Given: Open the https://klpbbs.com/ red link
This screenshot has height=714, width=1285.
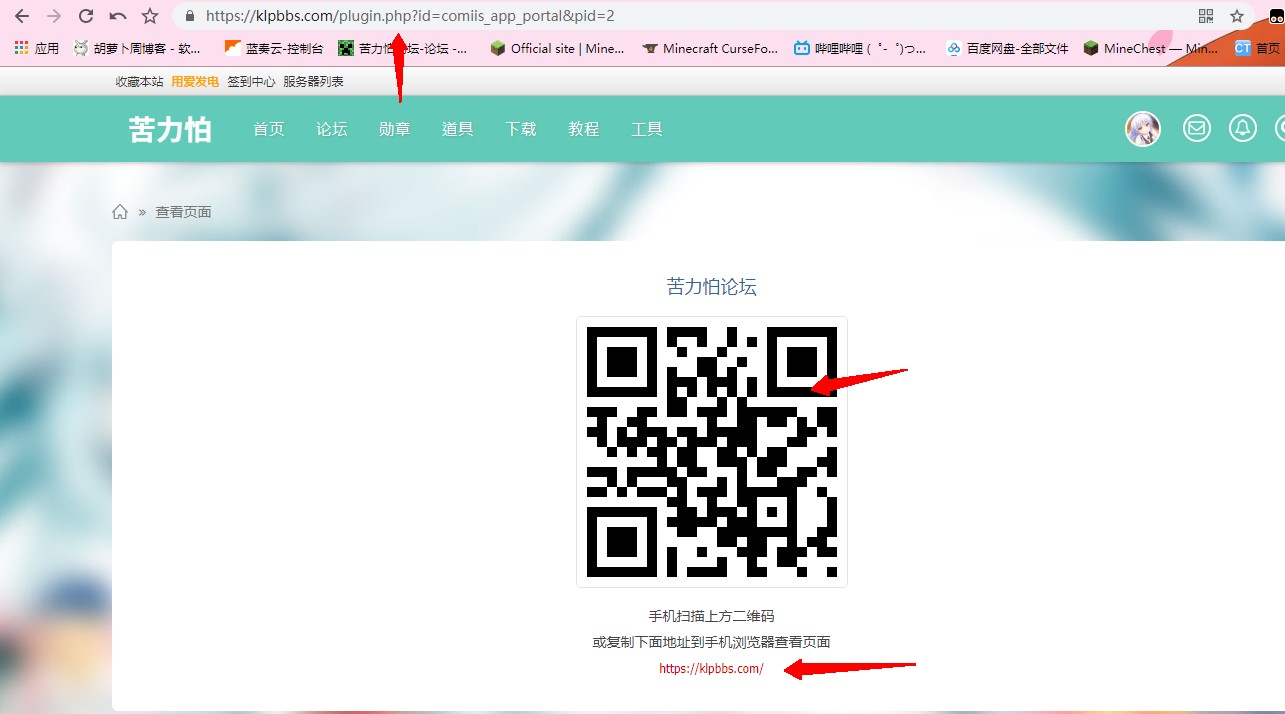Looking at the screenshot, I should pos(711,669).
